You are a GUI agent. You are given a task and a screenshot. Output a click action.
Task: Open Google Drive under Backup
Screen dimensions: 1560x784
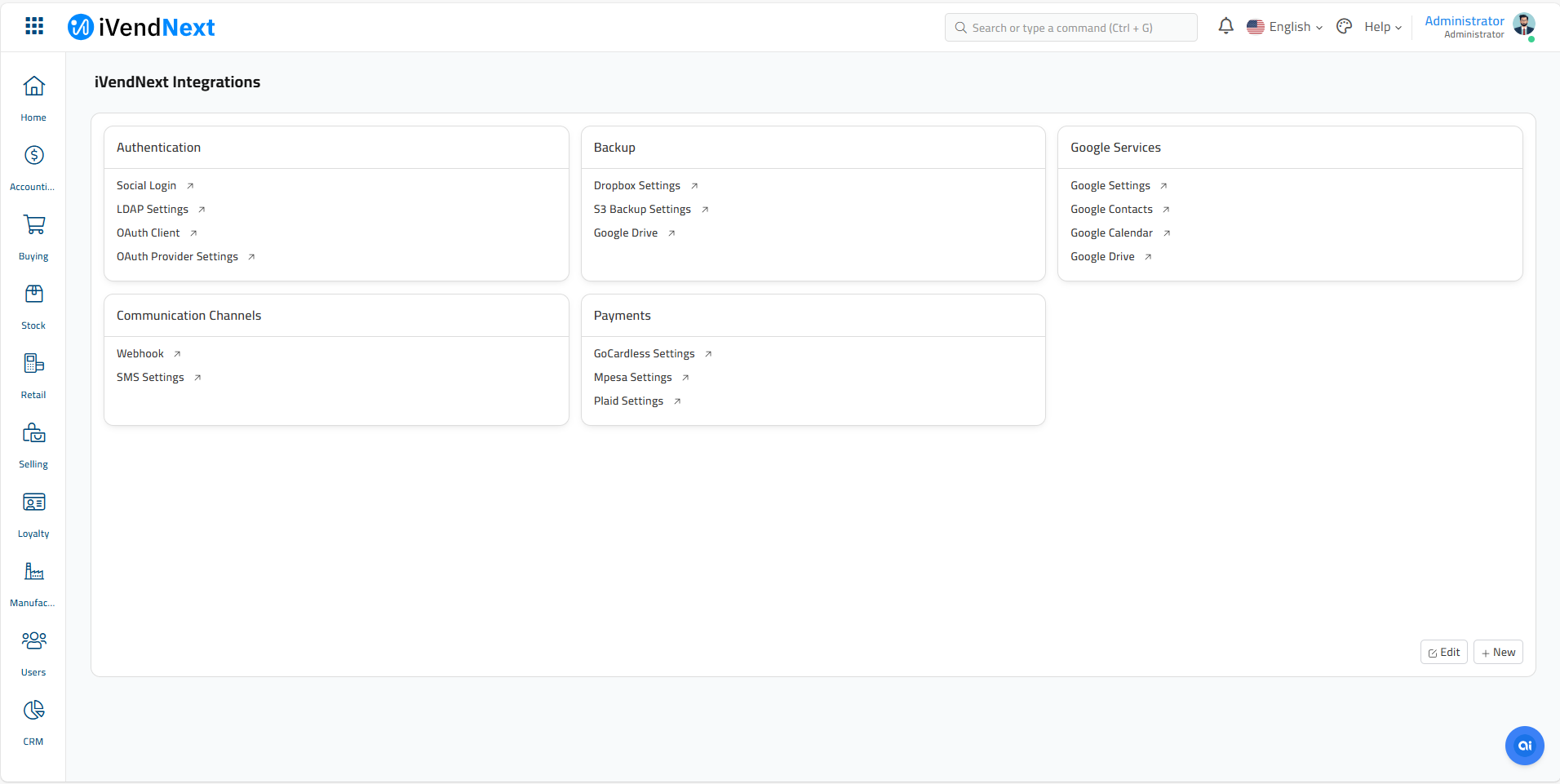tap(626, 233)
